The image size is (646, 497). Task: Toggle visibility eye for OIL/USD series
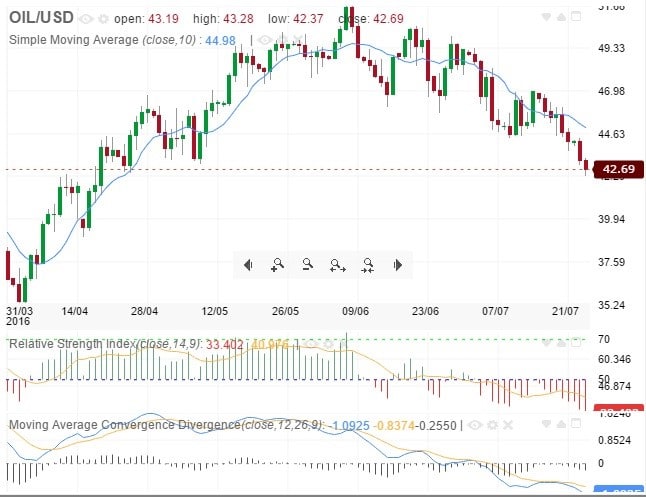[x=87, y=19]
